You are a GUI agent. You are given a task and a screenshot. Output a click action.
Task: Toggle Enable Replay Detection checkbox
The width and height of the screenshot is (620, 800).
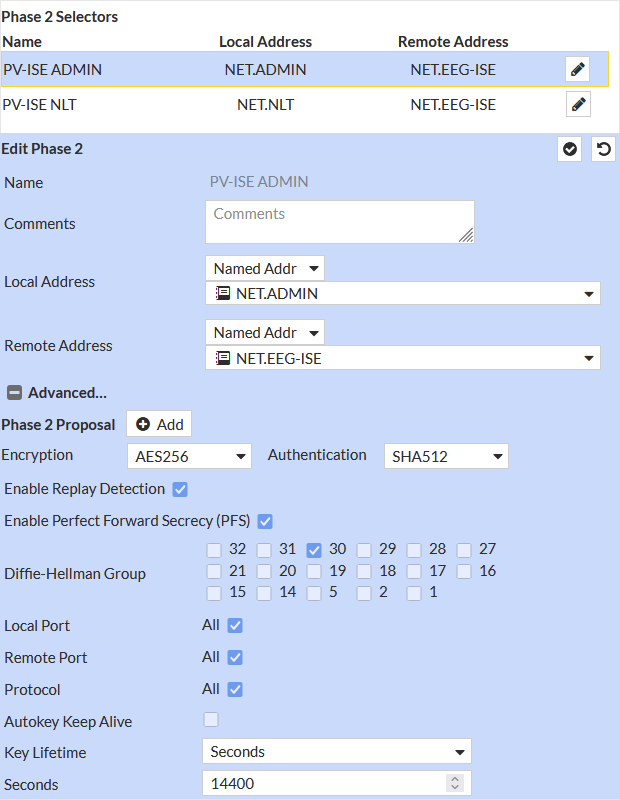tap(180, 489)
